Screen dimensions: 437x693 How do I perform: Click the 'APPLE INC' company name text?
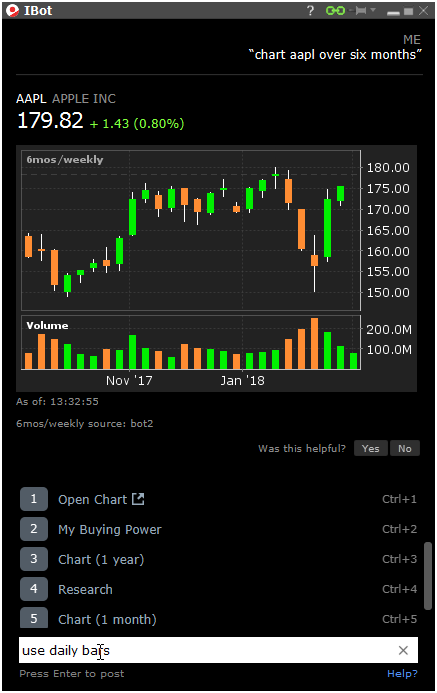(84, 99)
